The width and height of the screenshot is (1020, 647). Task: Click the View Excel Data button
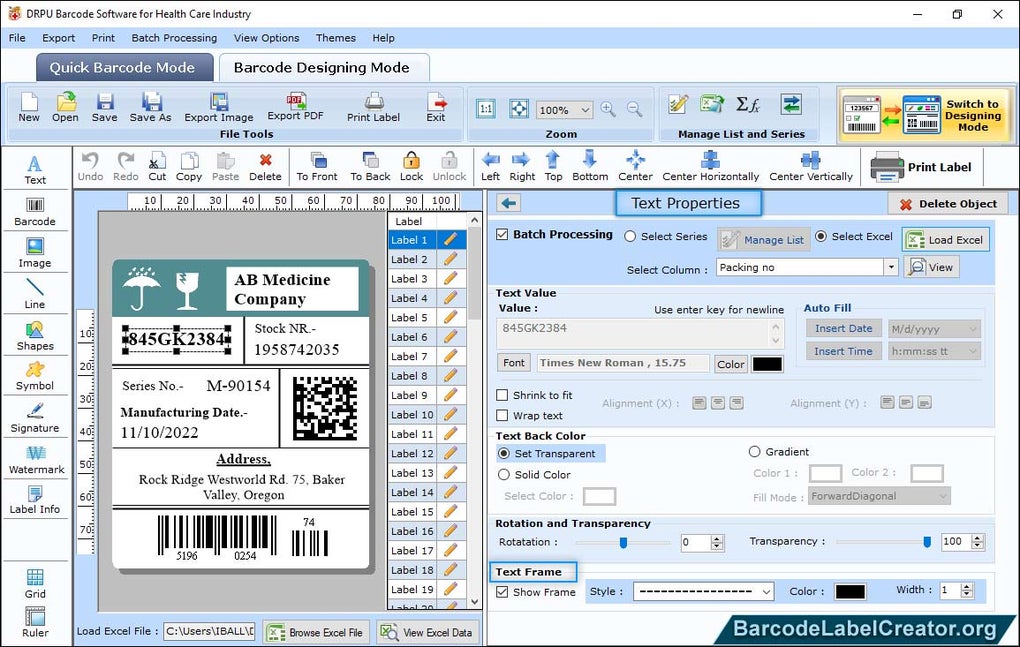pyautogui.click(x=427, y=631)
